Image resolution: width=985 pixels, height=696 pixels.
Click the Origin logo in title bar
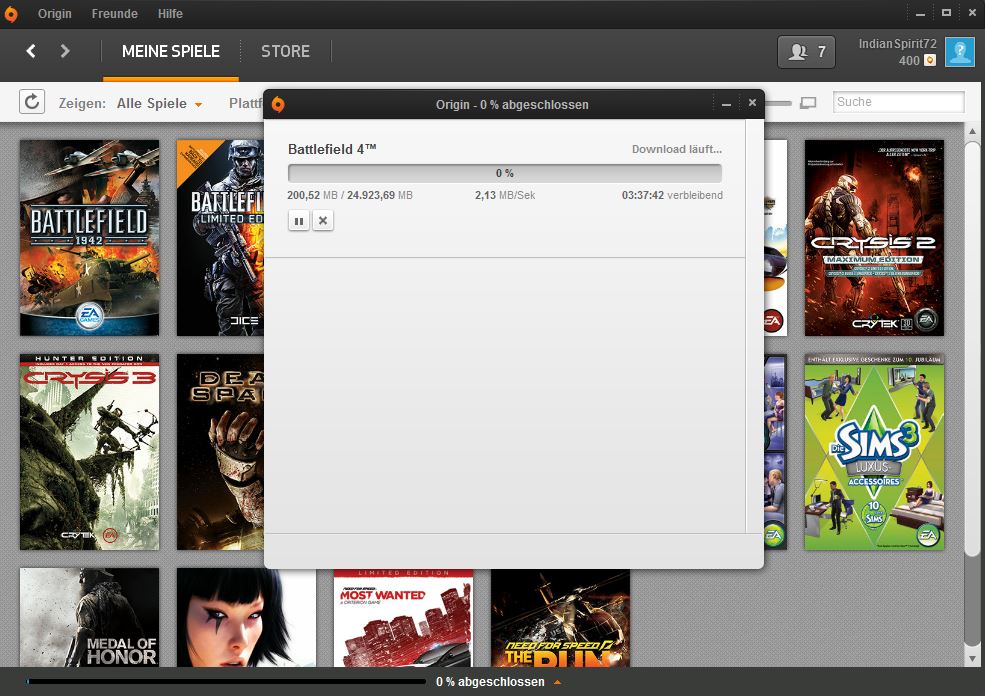pyautogui.click(x=11, y=13)
